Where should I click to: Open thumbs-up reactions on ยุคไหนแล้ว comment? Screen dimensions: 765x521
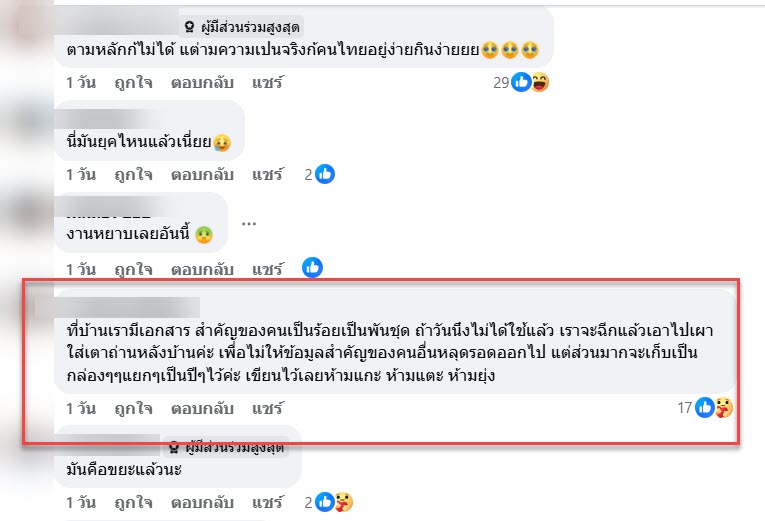tap(325, 174)
